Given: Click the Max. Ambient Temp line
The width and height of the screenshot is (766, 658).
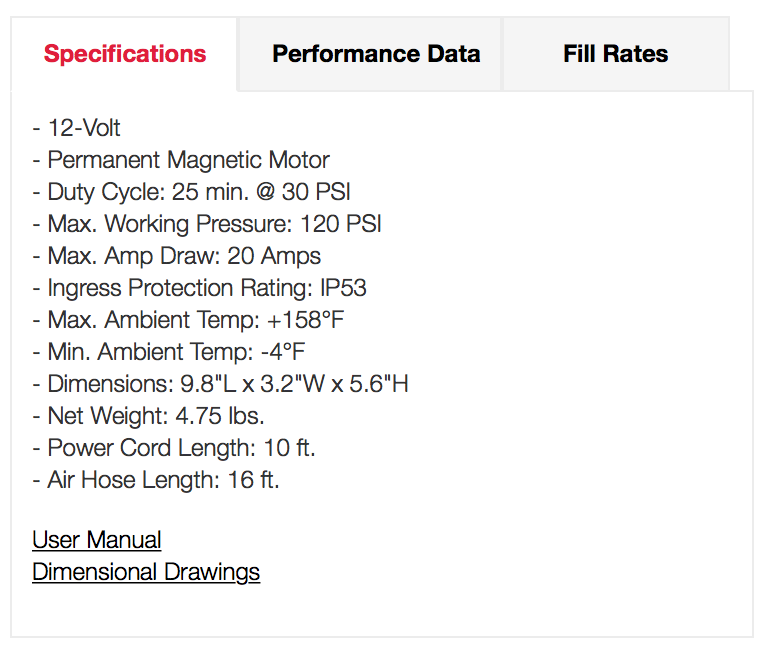Looking at the screenshot, I should tap(189, 320).
